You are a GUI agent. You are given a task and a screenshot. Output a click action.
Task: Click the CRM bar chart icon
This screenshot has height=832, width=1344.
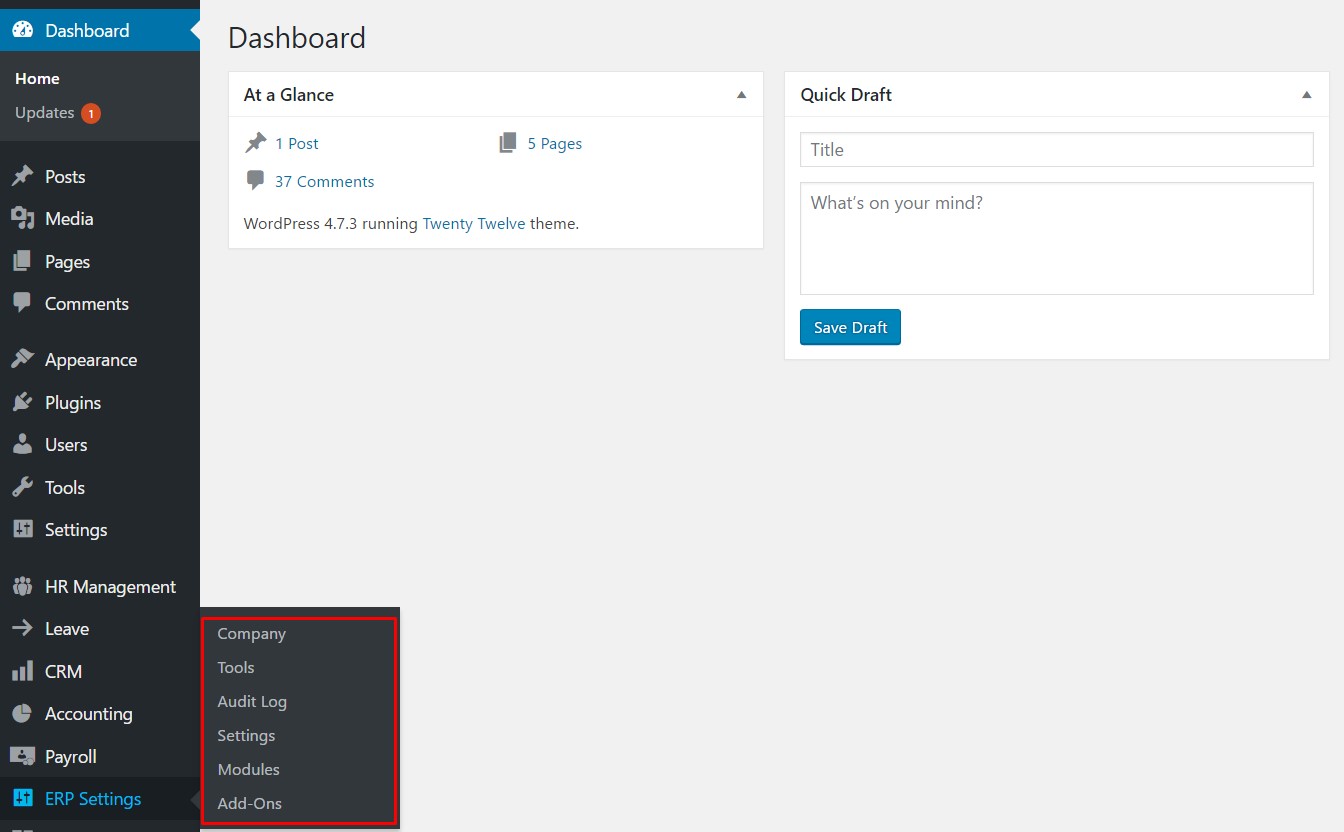(22, 672)
